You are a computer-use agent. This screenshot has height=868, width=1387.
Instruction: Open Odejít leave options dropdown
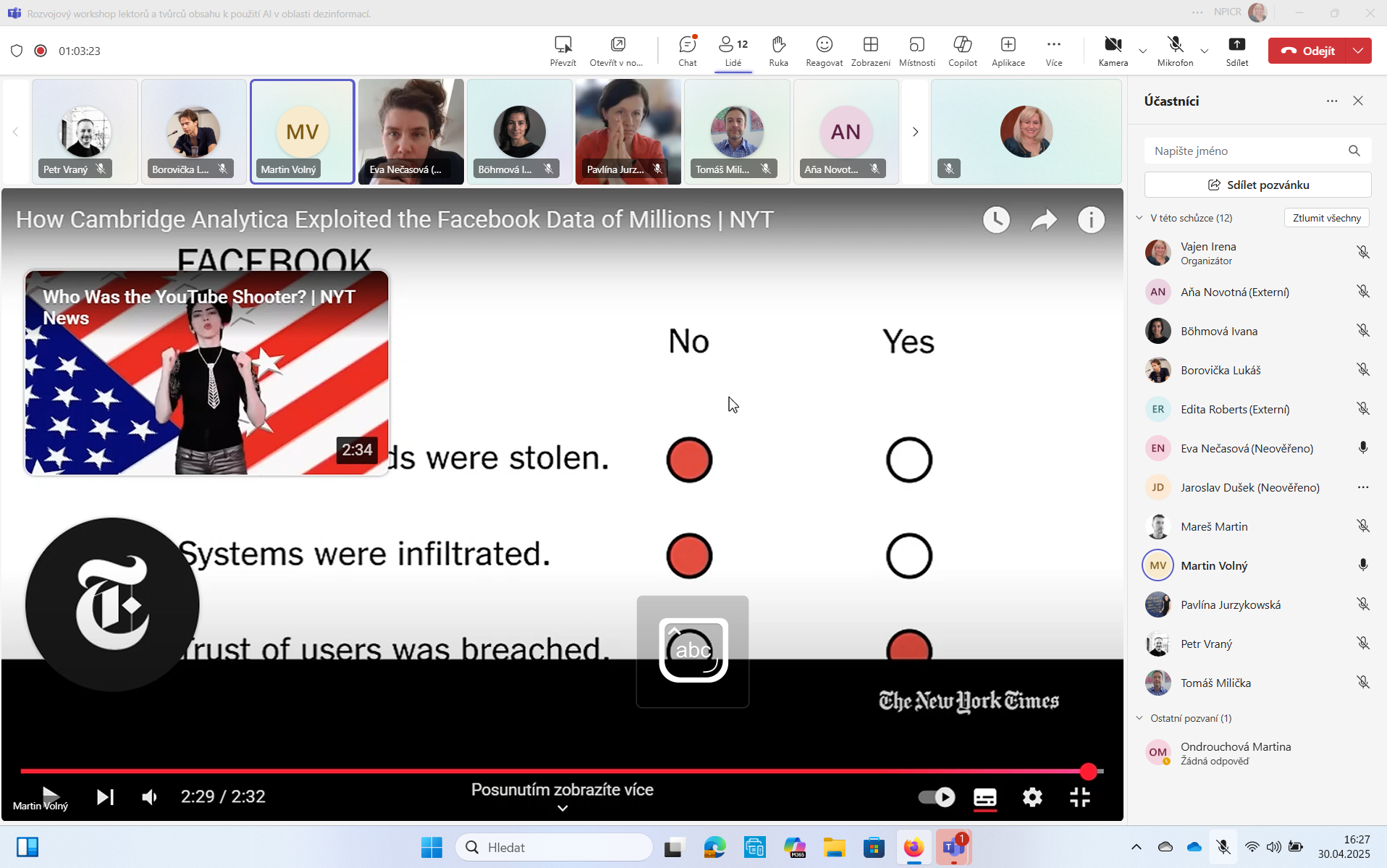[x=1358, y=51]
